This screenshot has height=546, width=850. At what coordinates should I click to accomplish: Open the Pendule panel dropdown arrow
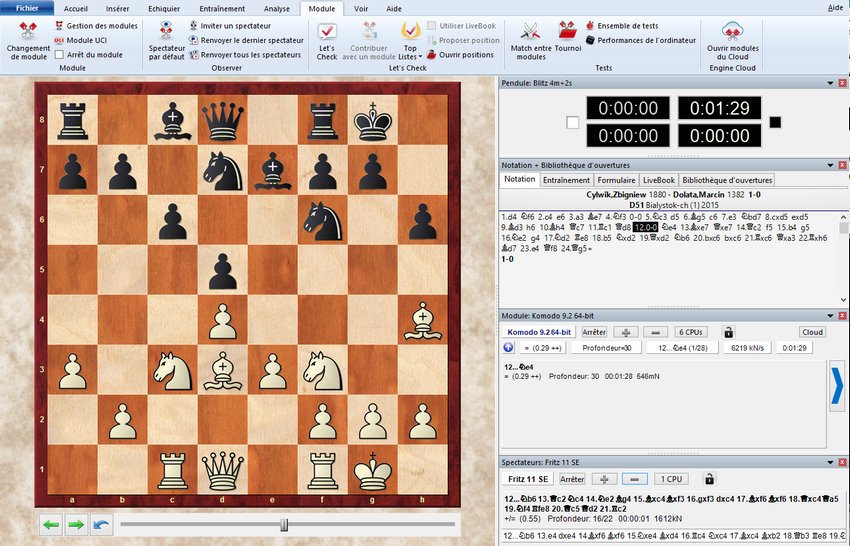[829, 80]
